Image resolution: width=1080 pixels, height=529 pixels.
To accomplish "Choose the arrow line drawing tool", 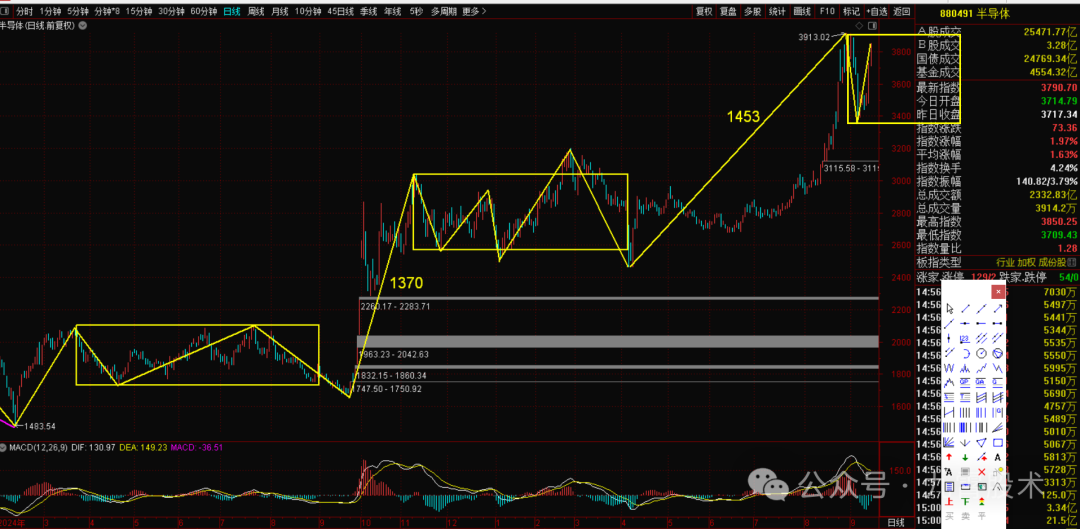I will 997,309.
